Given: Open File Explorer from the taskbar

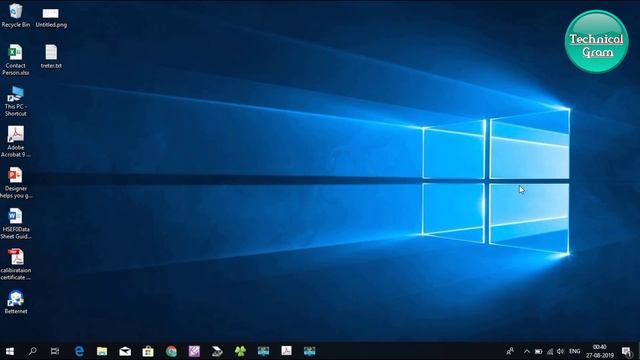Looking at the screenshot, I should (x=102, y=351).
